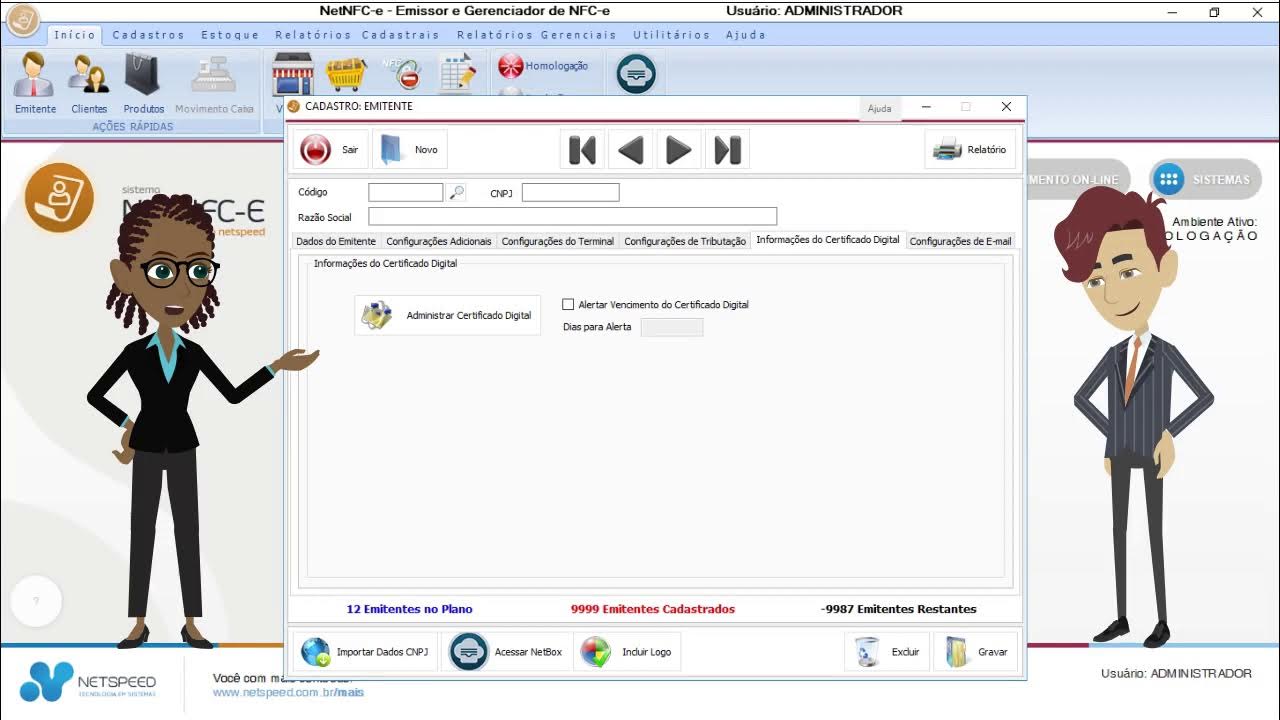Open the Produtos shopping bag icon
The height and width of the screenshot is (720, 1280).
tap(143, 83)
